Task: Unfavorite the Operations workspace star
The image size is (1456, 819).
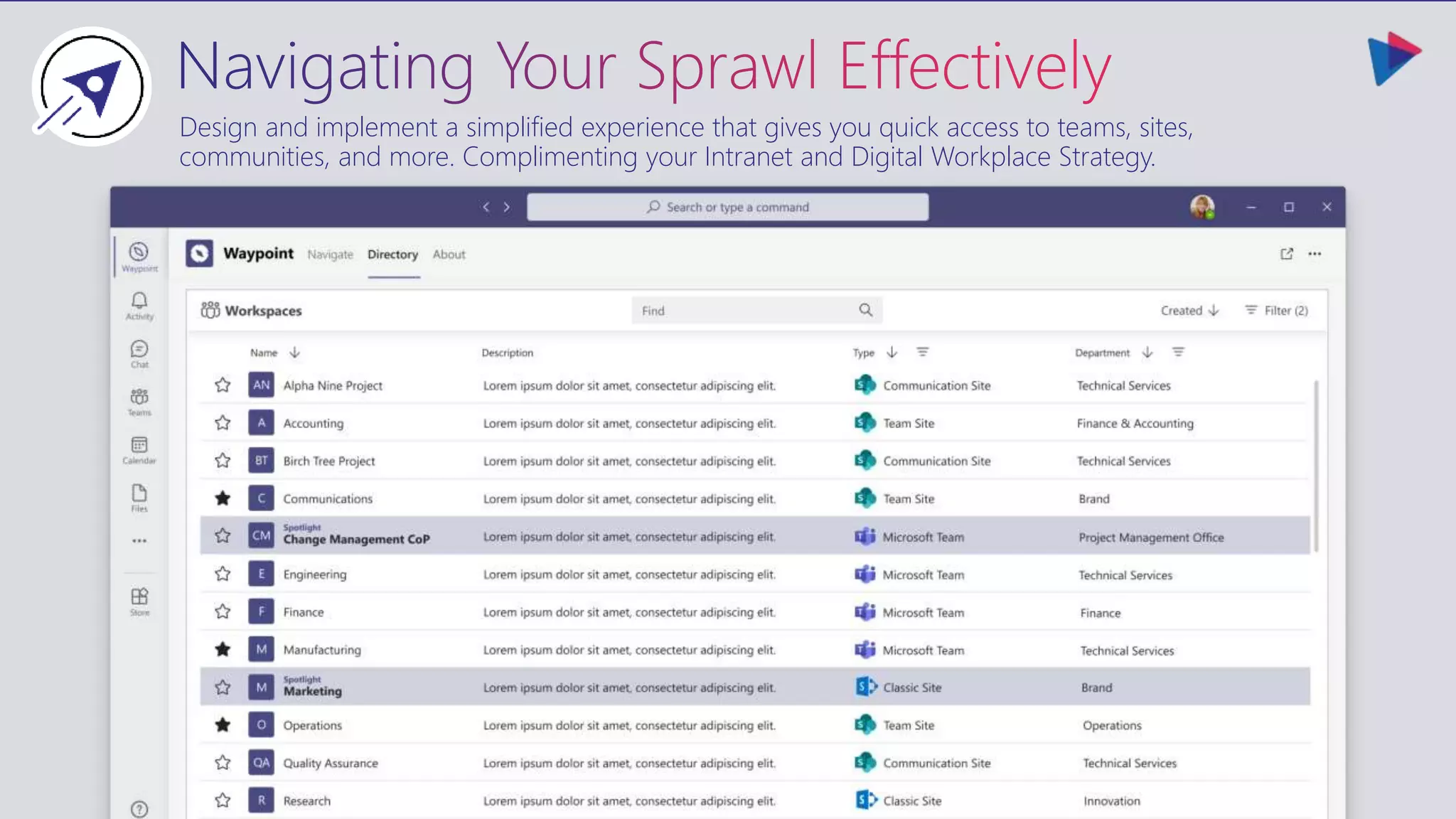Action: (223, 725)
